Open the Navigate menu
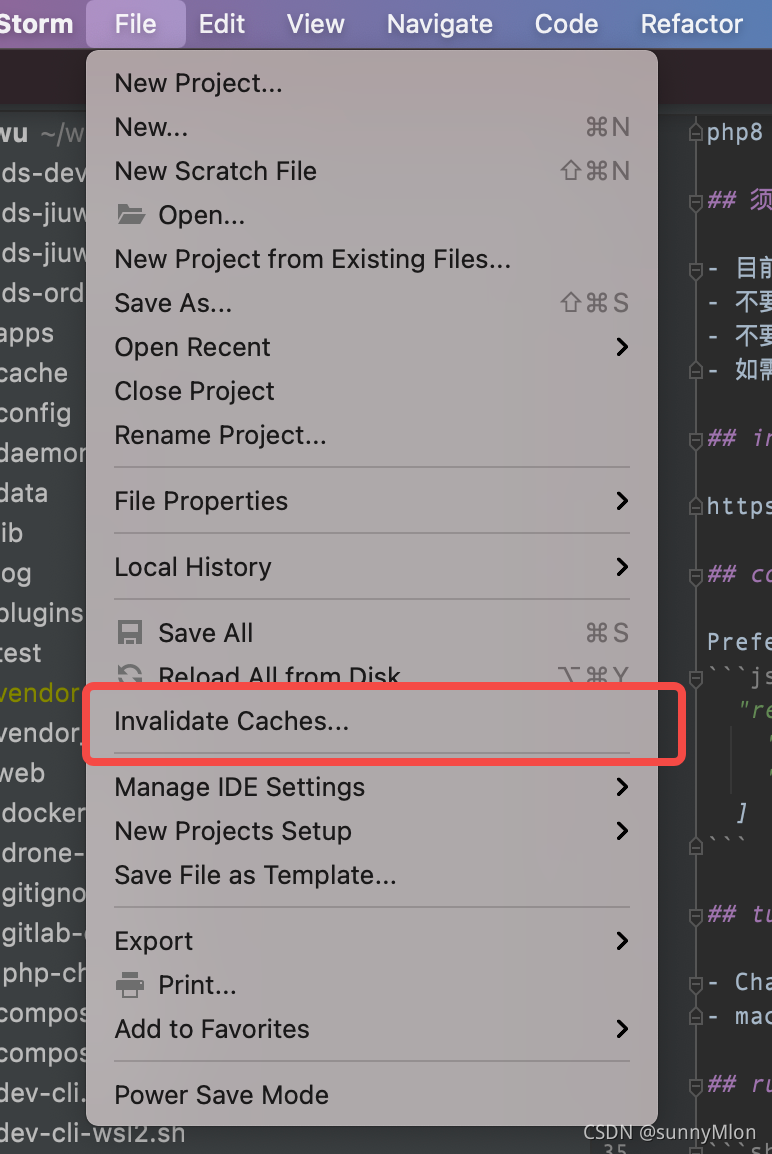This screenshot has height=1154, width=772. click(439, 23)
